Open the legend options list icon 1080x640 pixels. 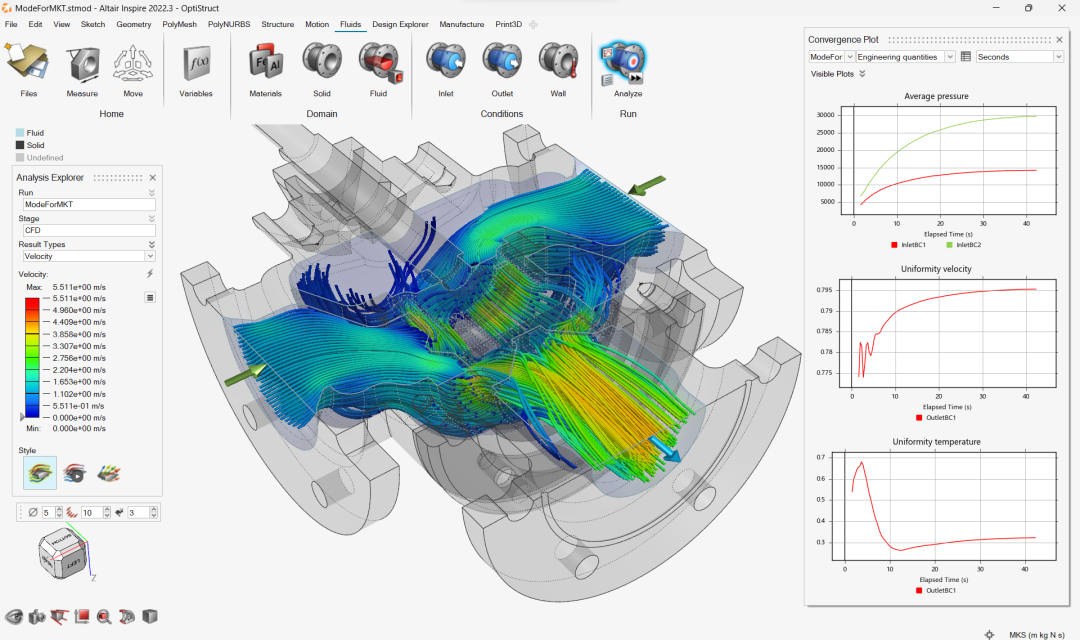[149, 298]
